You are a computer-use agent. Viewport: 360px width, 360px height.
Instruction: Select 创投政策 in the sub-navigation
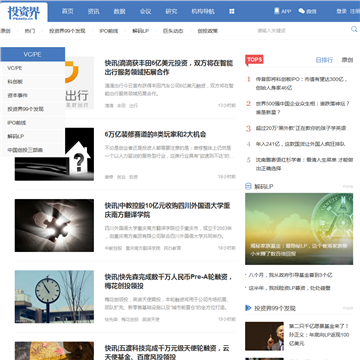point(208,31)
